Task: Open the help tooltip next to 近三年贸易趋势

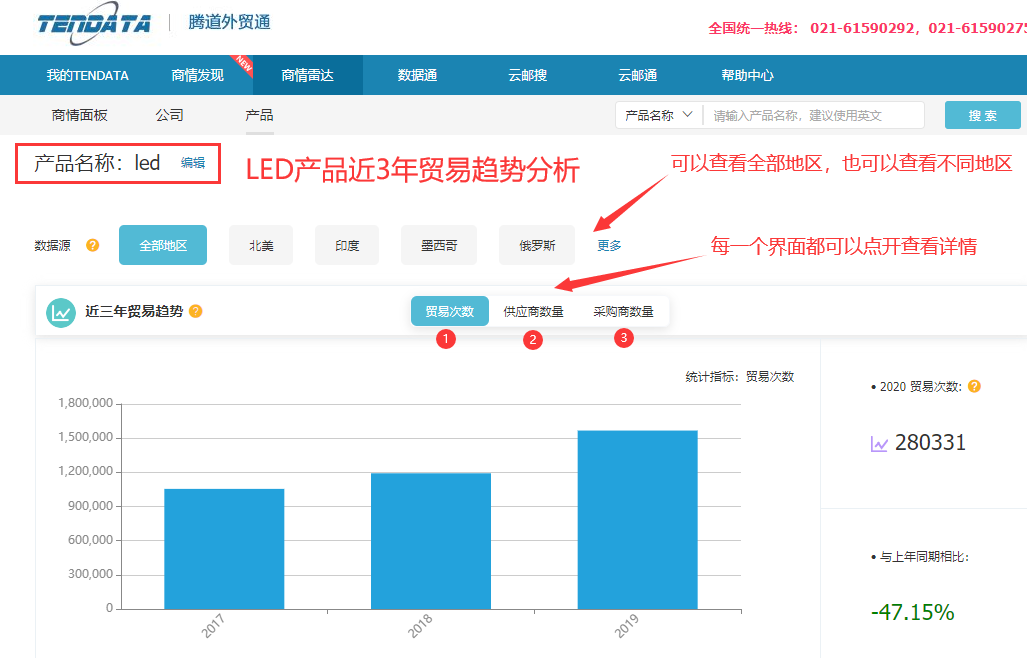Action: 196,311
